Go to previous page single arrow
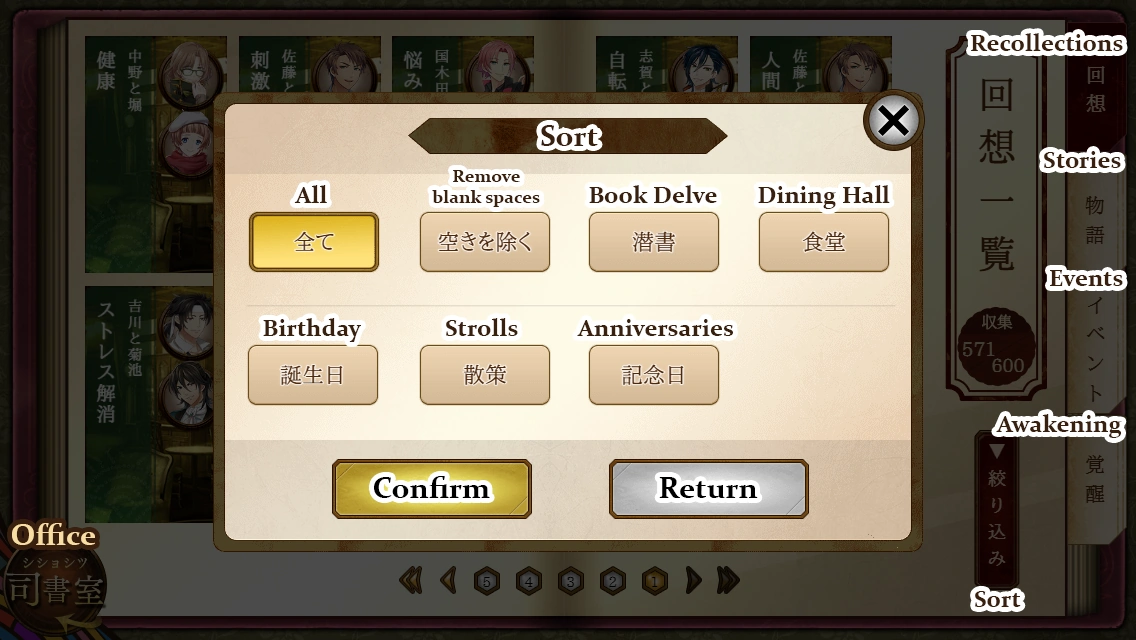 (x=448, y=580)
